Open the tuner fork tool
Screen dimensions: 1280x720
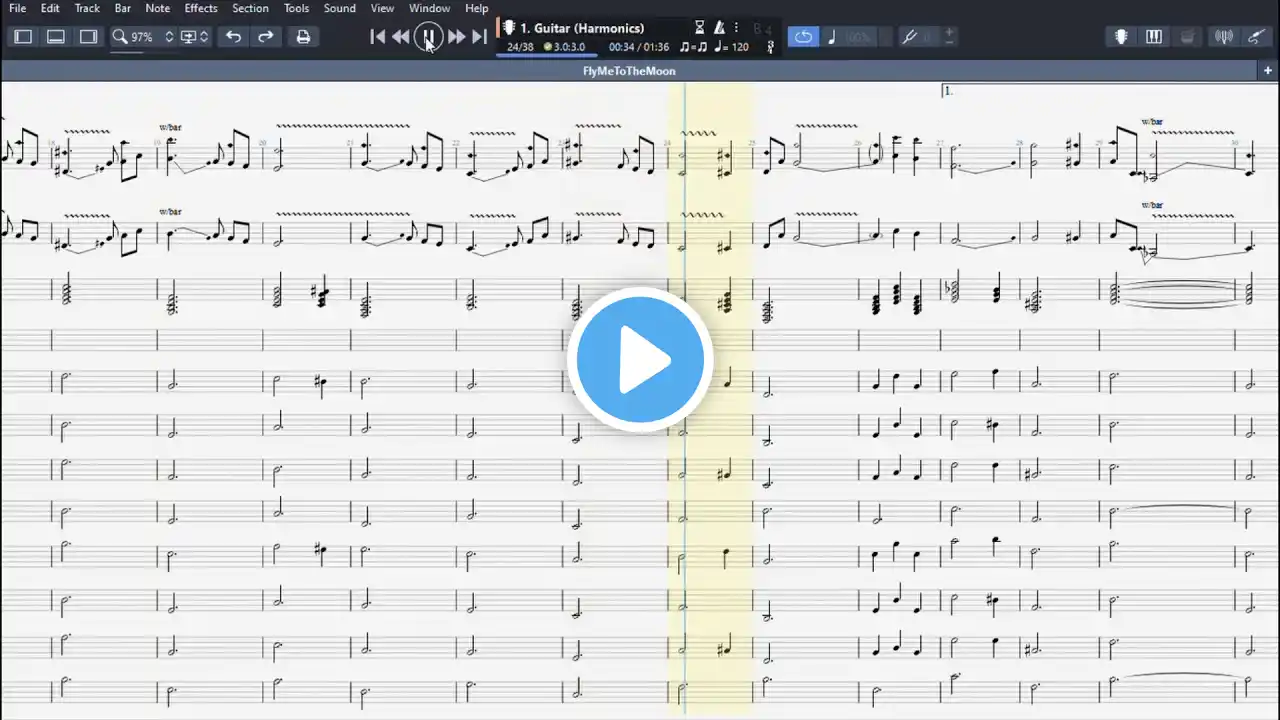click(910, 37)
